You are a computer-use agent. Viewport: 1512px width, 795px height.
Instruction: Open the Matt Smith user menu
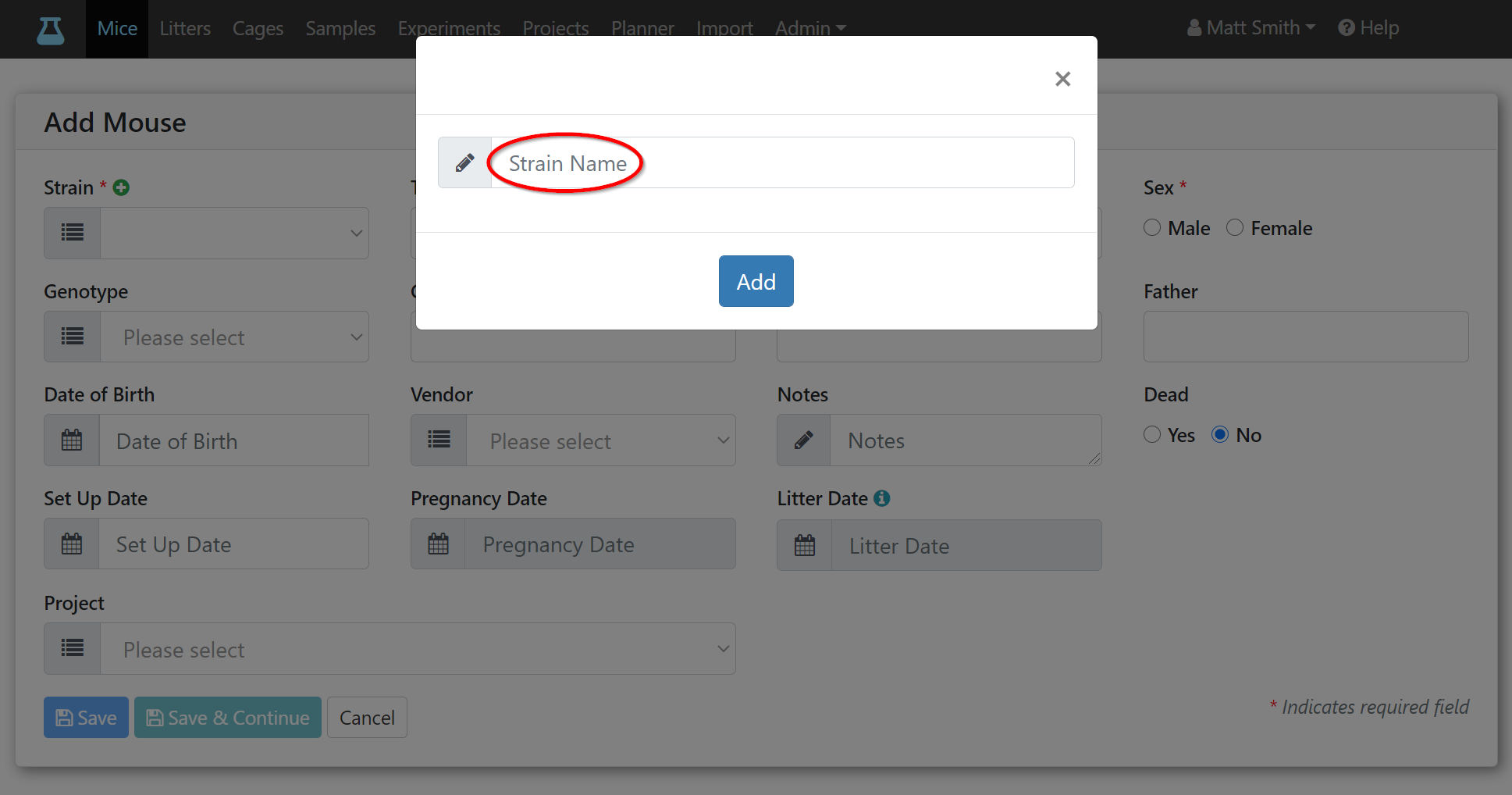pos(1251,28)
